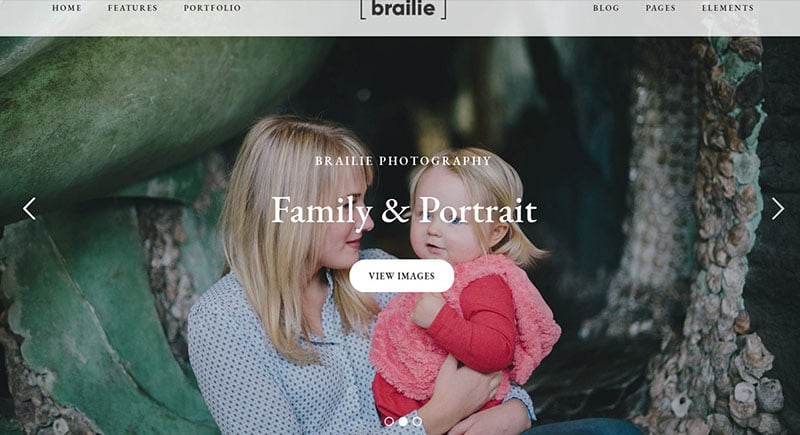Open the Blog menu item
800x435 pixels.
click(606, 8)
